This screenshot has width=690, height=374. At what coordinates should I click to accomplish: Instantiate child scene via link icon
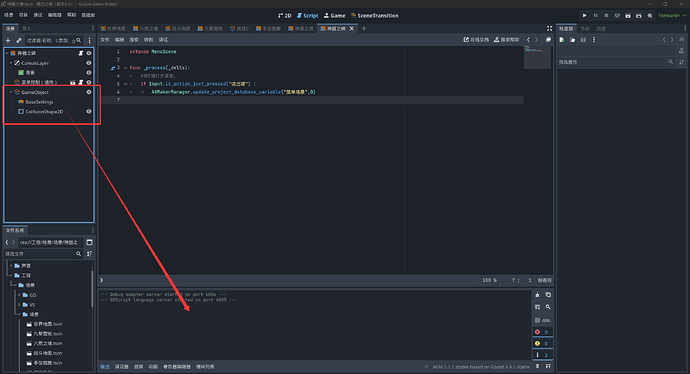click(19, 40)
